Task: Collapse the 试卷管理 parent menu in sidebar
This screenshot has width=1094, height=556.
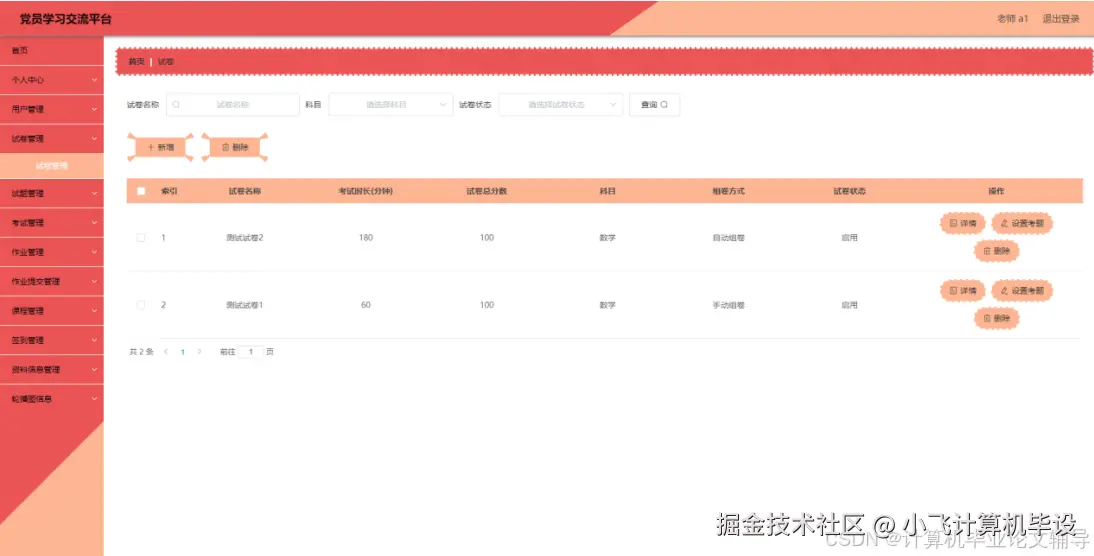Action: pyautogui.click(x=52, y=139)
